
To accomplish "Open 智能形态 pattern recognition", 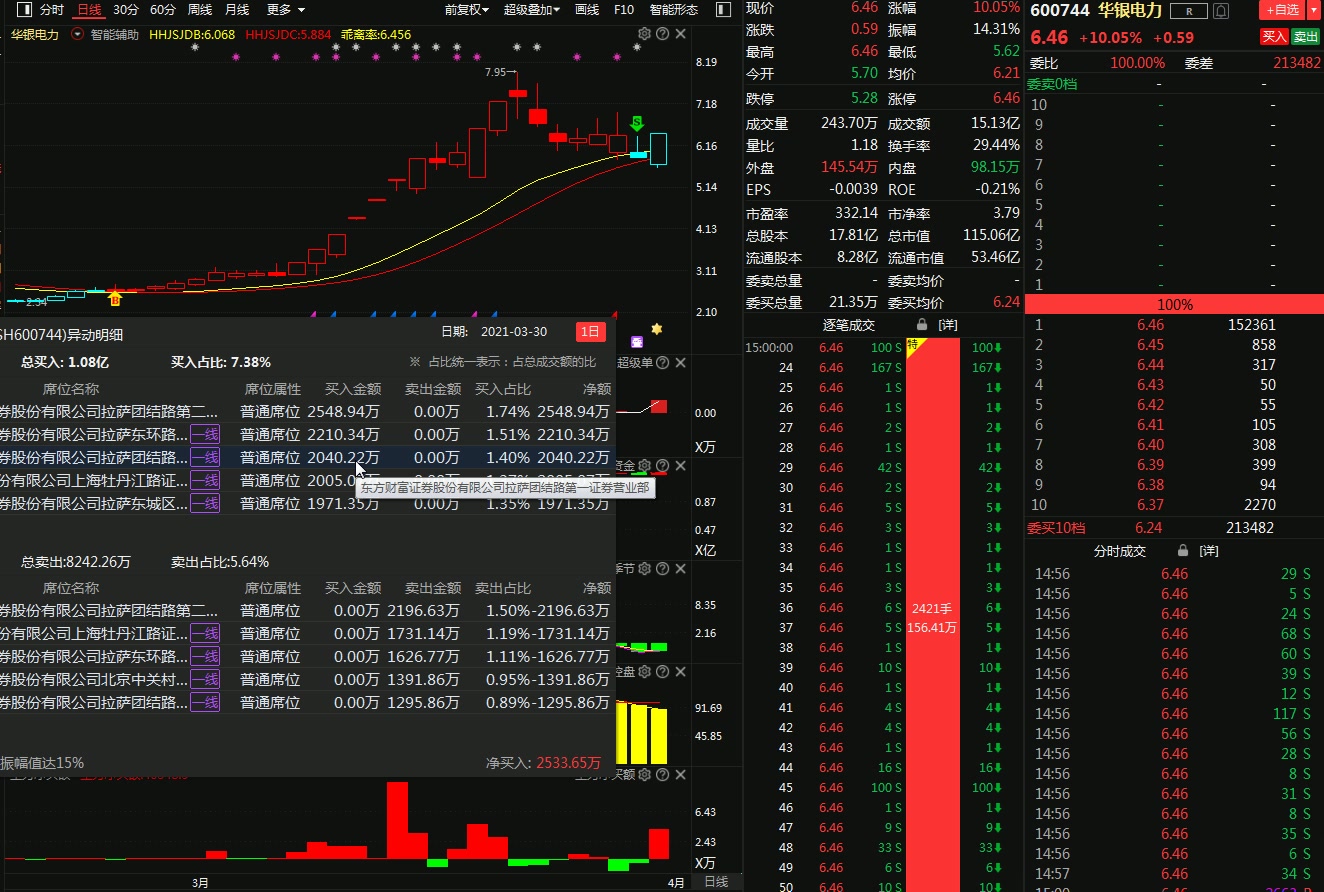I will point(674,10).
